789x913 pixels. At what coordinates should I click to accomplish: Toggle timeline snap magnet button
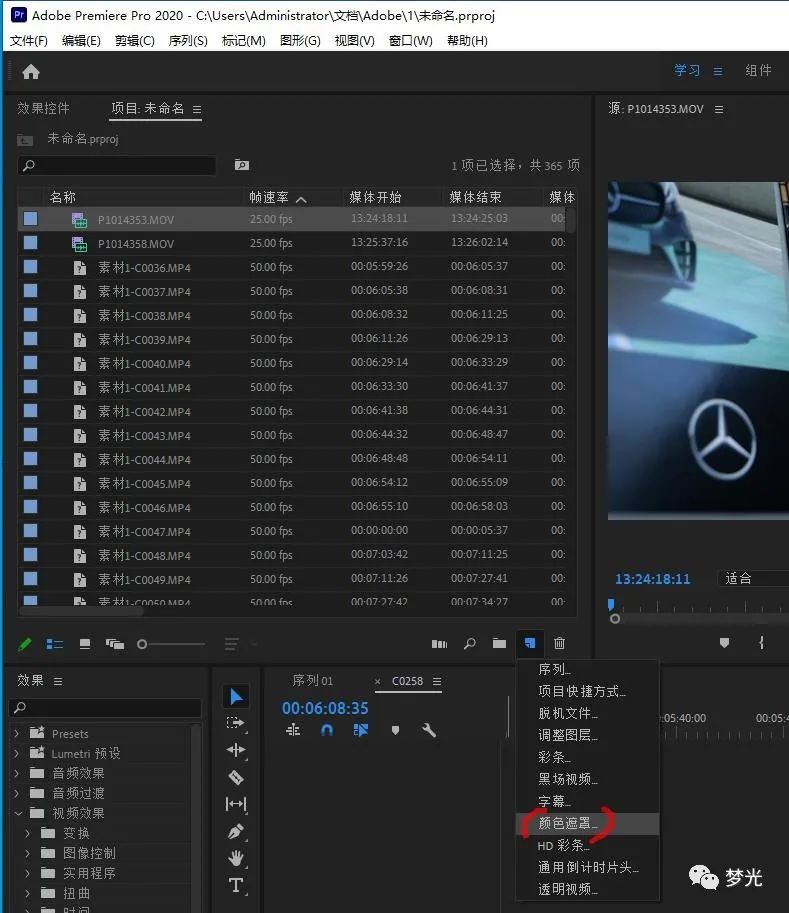coord(326,731)
